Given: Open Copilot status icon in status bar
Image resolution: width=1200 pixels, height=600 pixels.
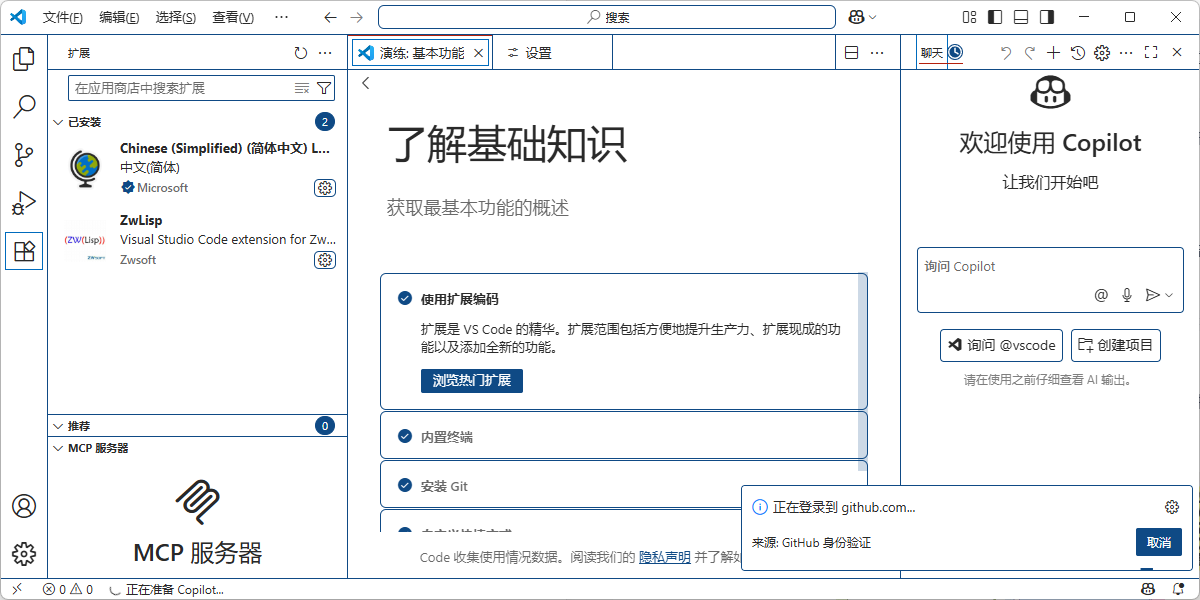Looking at the screenshot, I should (1148, 589).
